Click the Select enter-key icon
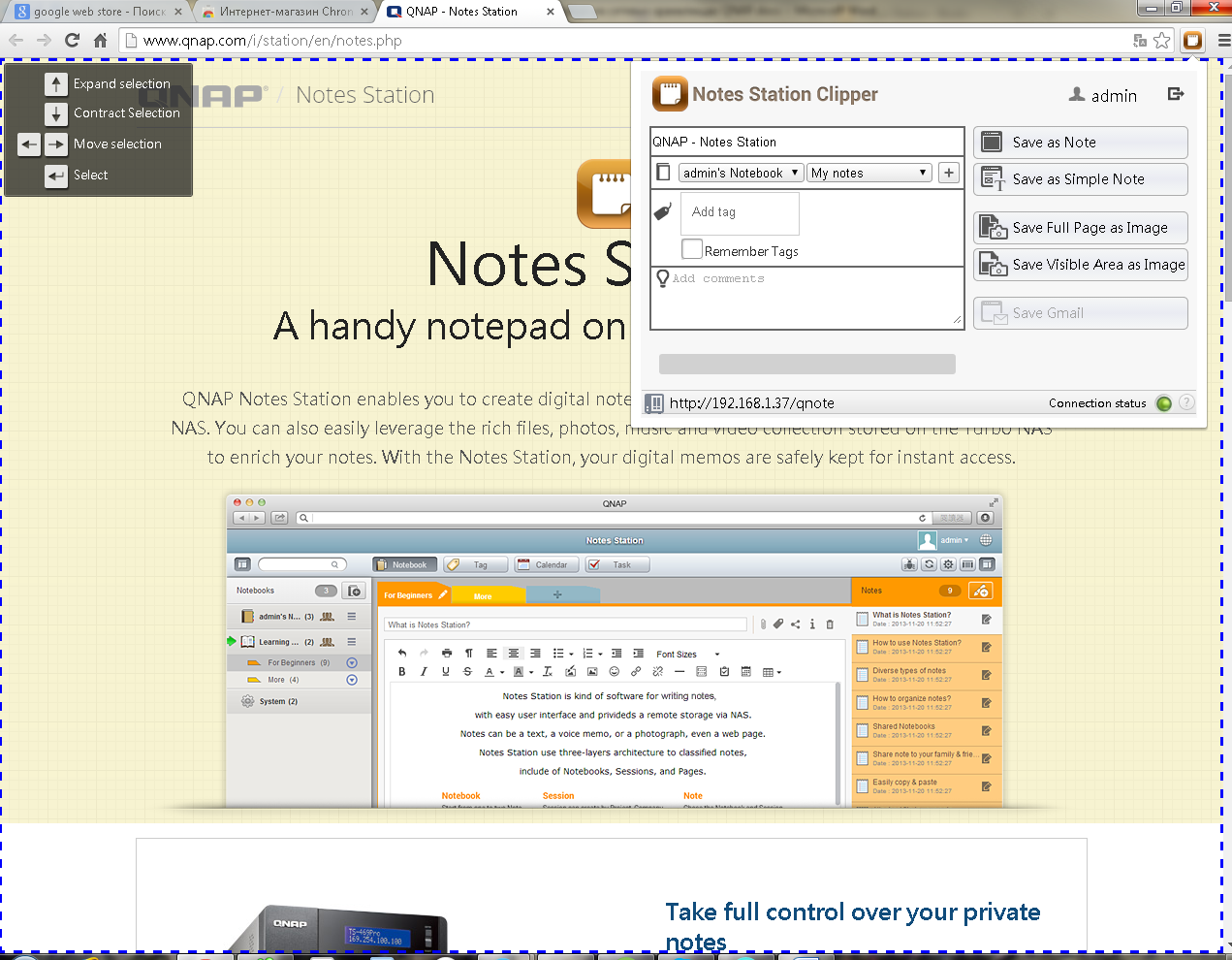 coord(56,176)
